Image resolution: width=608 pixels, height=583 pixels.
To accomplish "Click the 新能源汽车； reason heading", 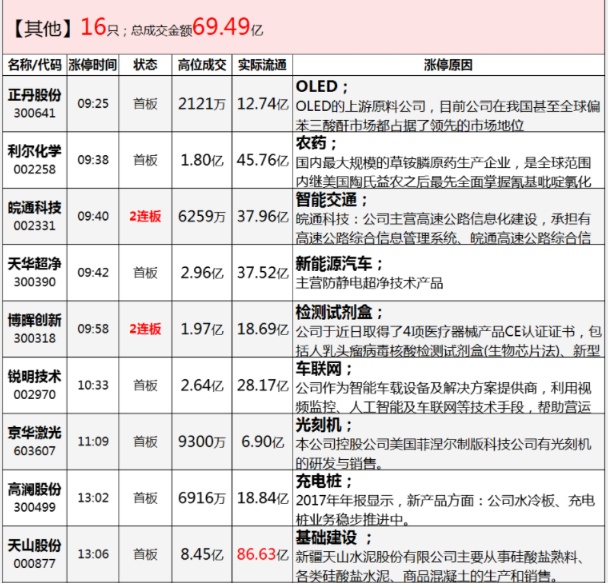I will click(x=340, y=264).
